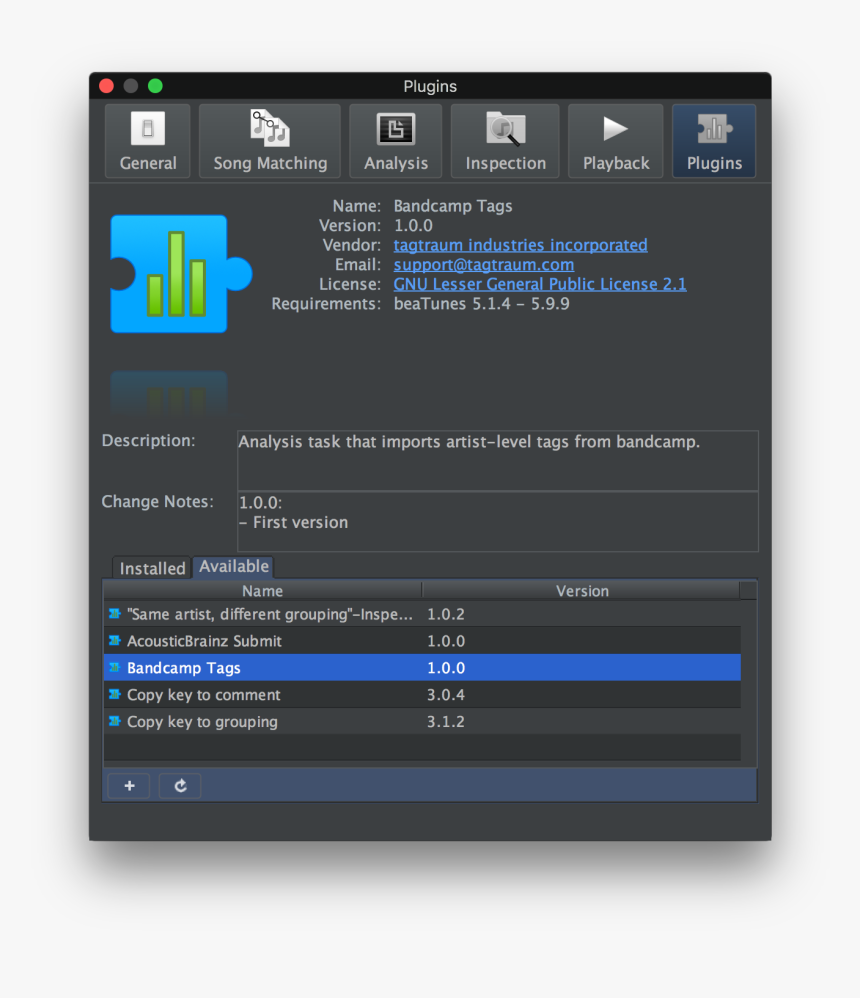Click the support@tagtraum.com email link
This screenshot has width=860, height=998.
tap(484, 265)
